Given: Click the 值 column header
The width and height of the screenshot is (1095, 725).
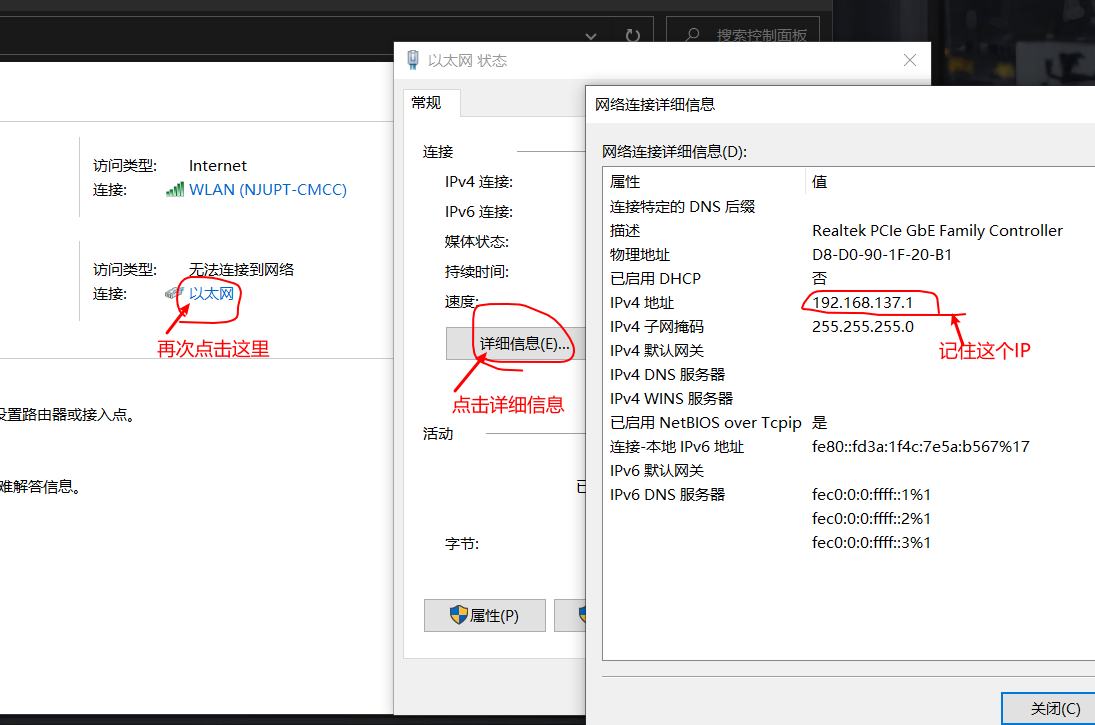Looking at the screenshot, I should click(950, 182).
